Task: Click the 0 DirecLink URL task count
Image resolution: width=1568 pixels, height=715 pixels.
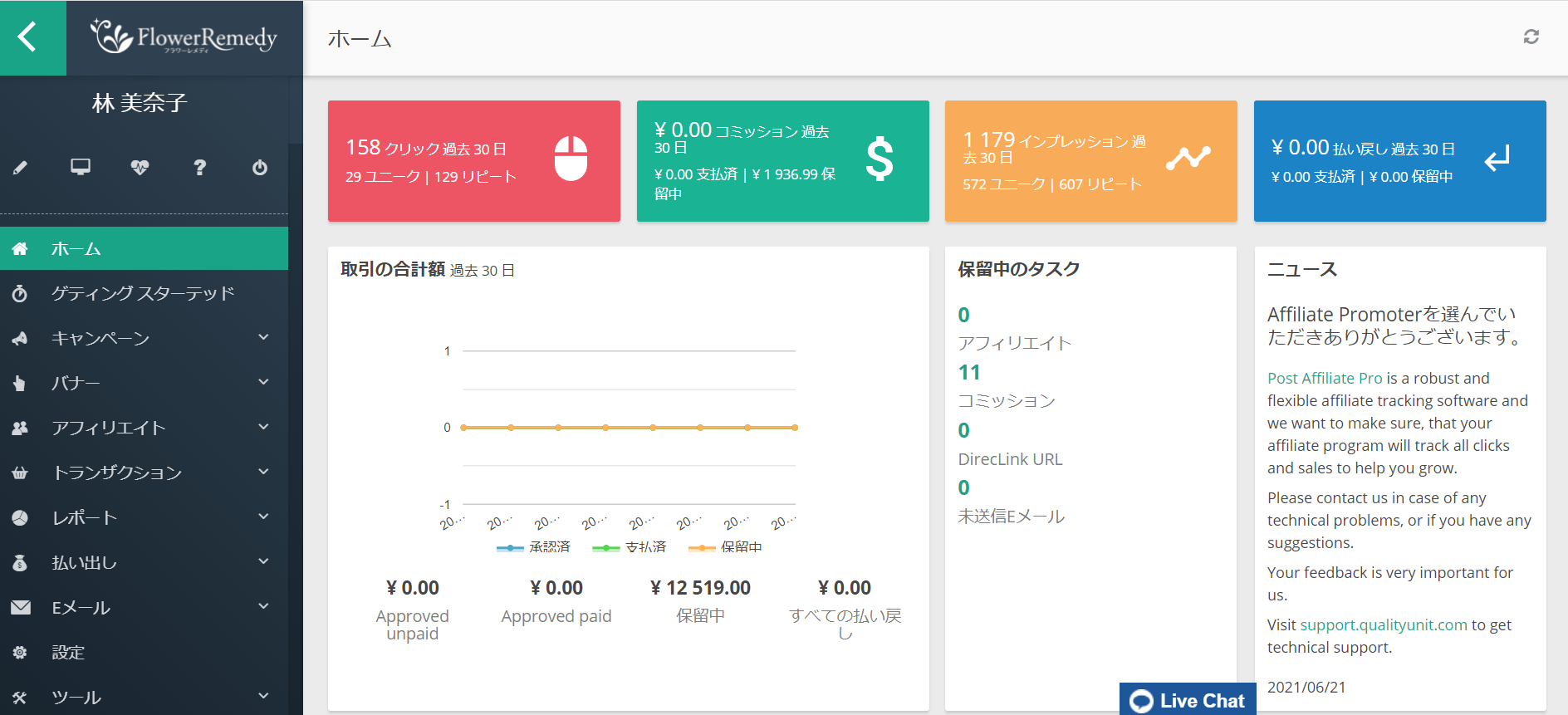Action: click(963, 430)
